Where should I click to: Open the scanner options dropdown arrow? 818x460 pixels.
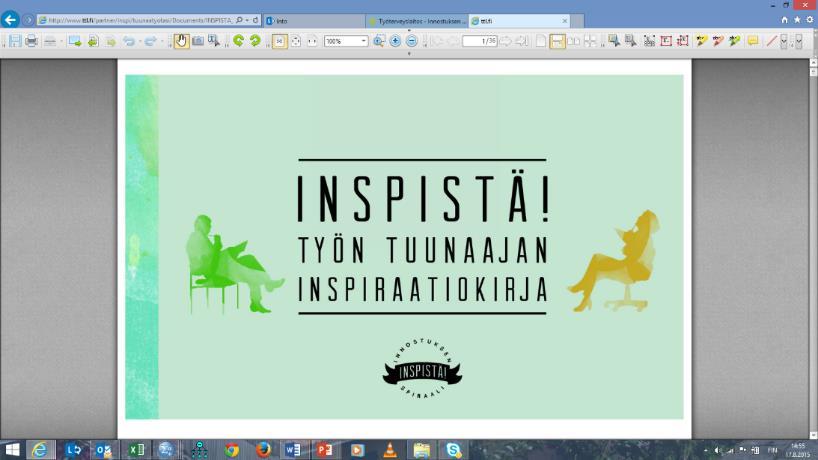click(x=61, y=41)
